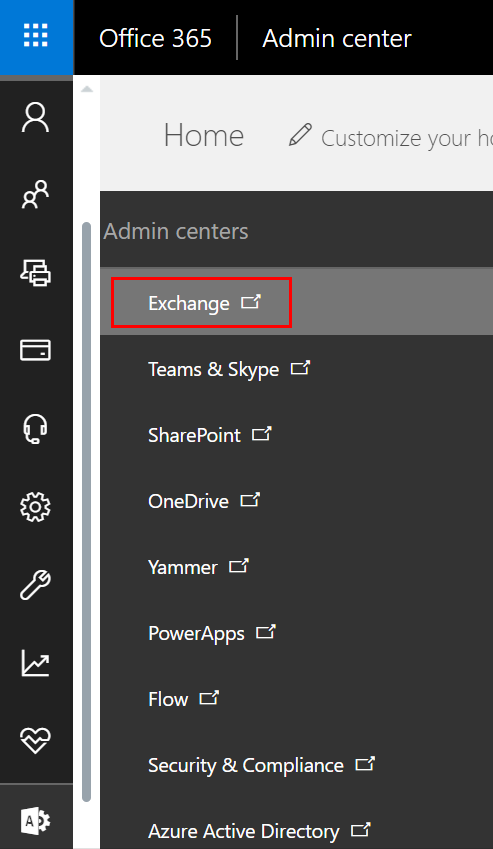
Task: Click the Home page heading
Action: coord(204,135)
